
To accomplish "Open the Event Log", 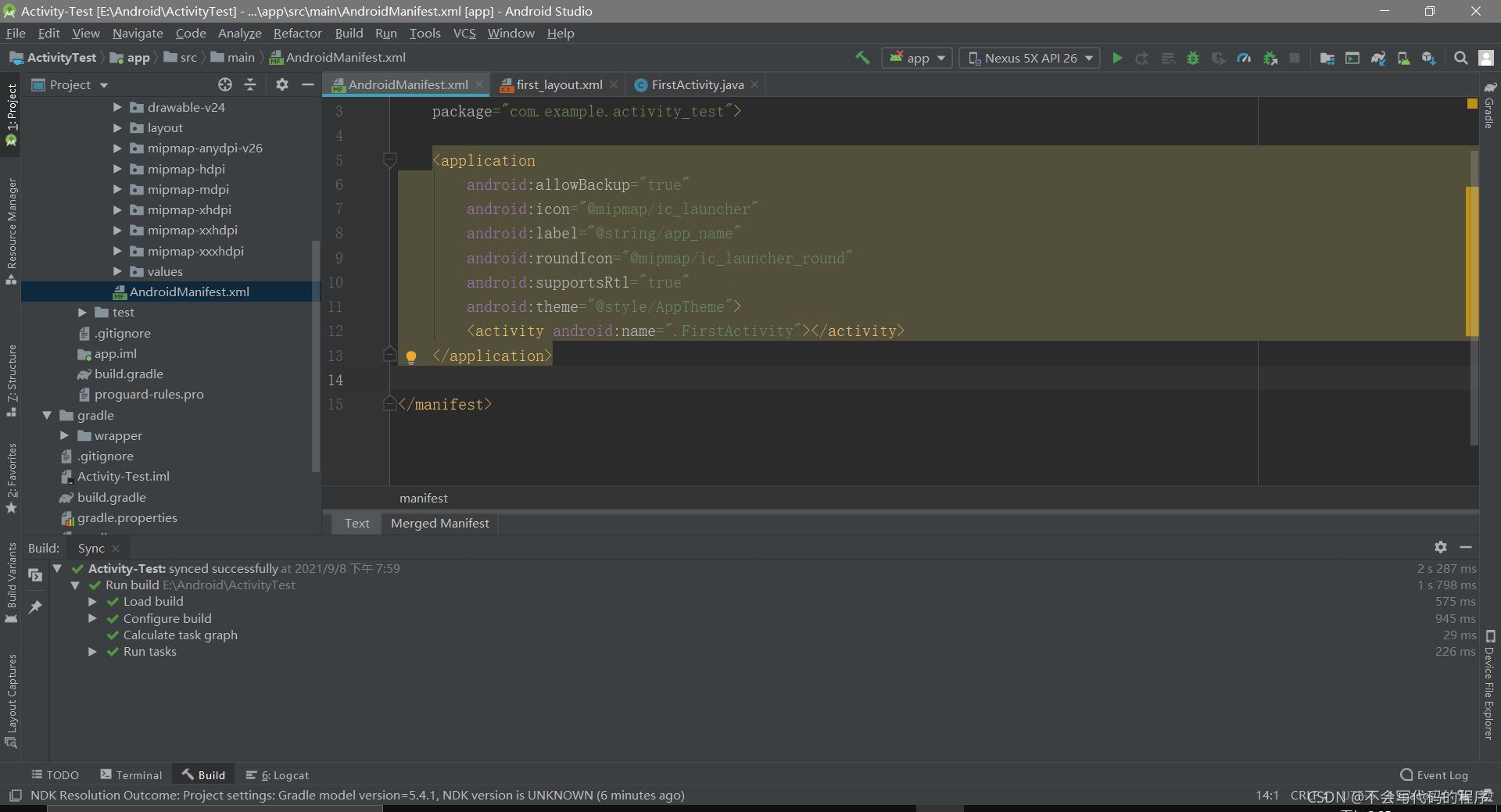I will tap(1435, 774).
